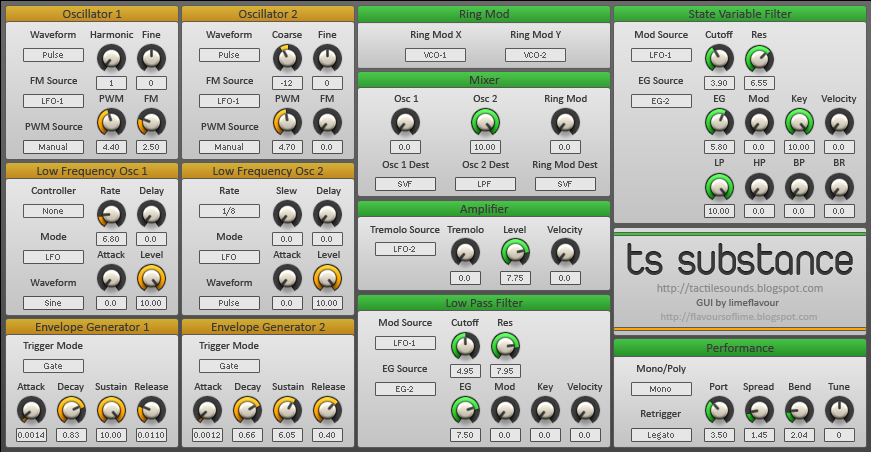This screenshot has height=452, width=871.
Task: Open the flavouroflime.blogspot.com link
Action: (739, 317)
